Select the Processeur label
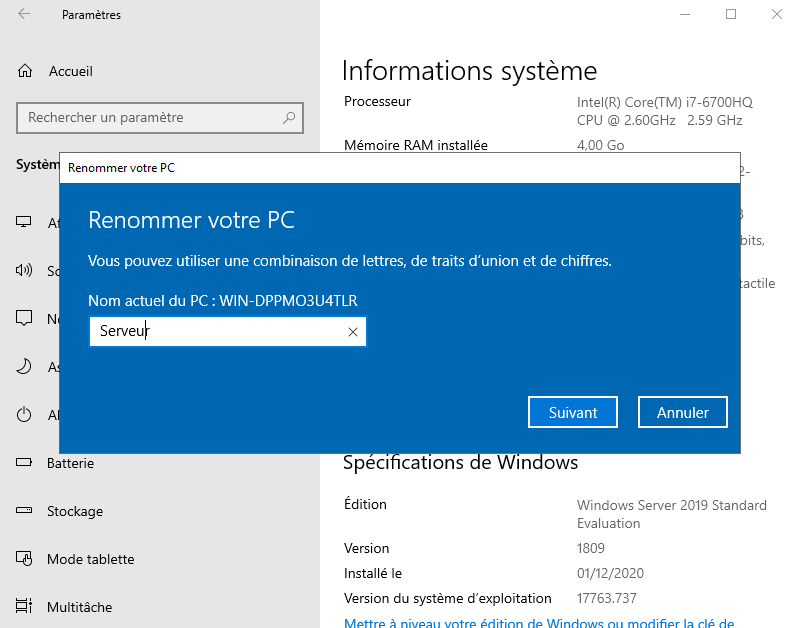The width and height of the screenshot is (798, 628). [x=377, y=101]
